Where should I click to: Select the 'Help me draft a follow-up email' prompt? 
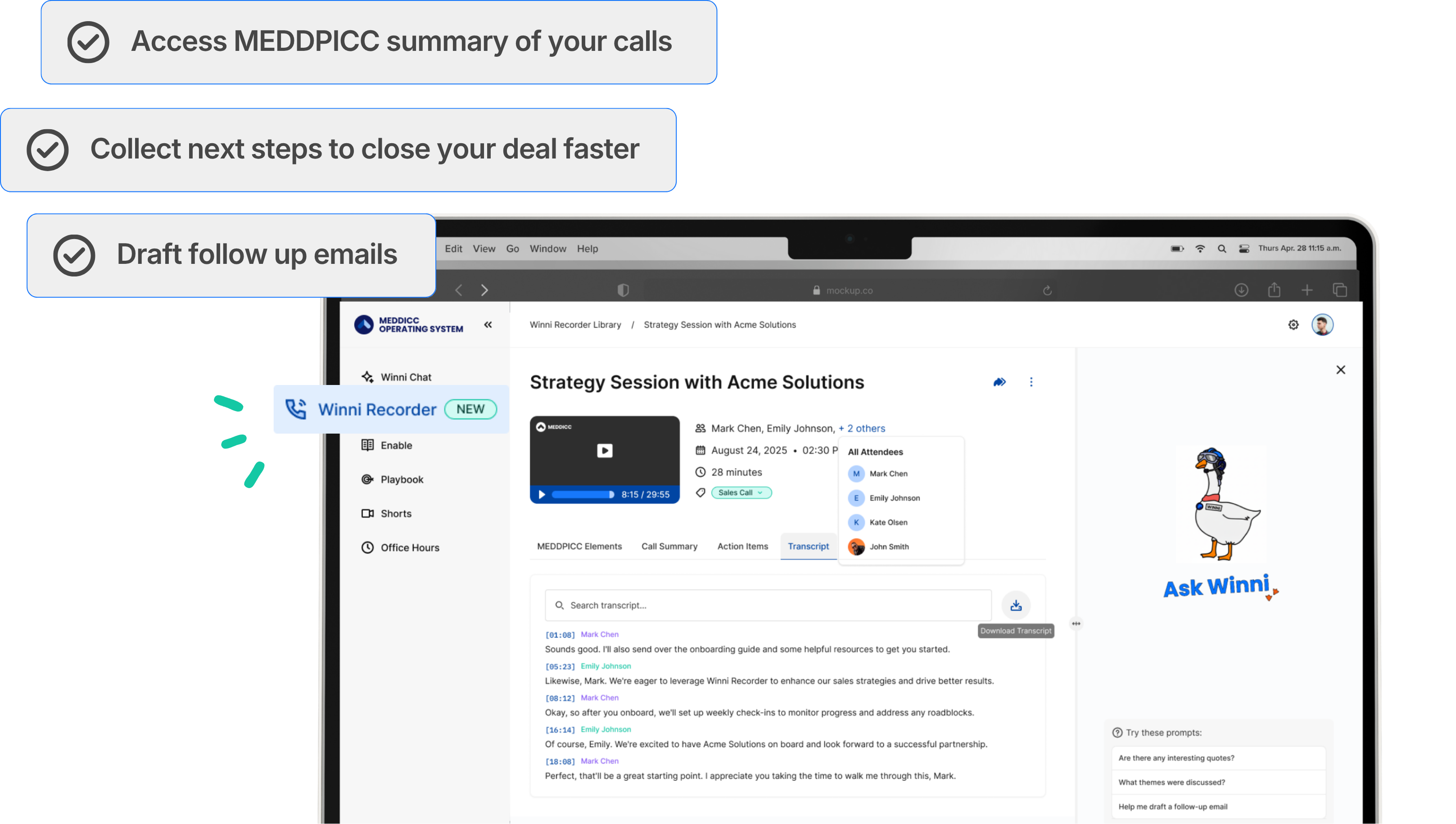pyautogui.click(x=1172, y=806)
